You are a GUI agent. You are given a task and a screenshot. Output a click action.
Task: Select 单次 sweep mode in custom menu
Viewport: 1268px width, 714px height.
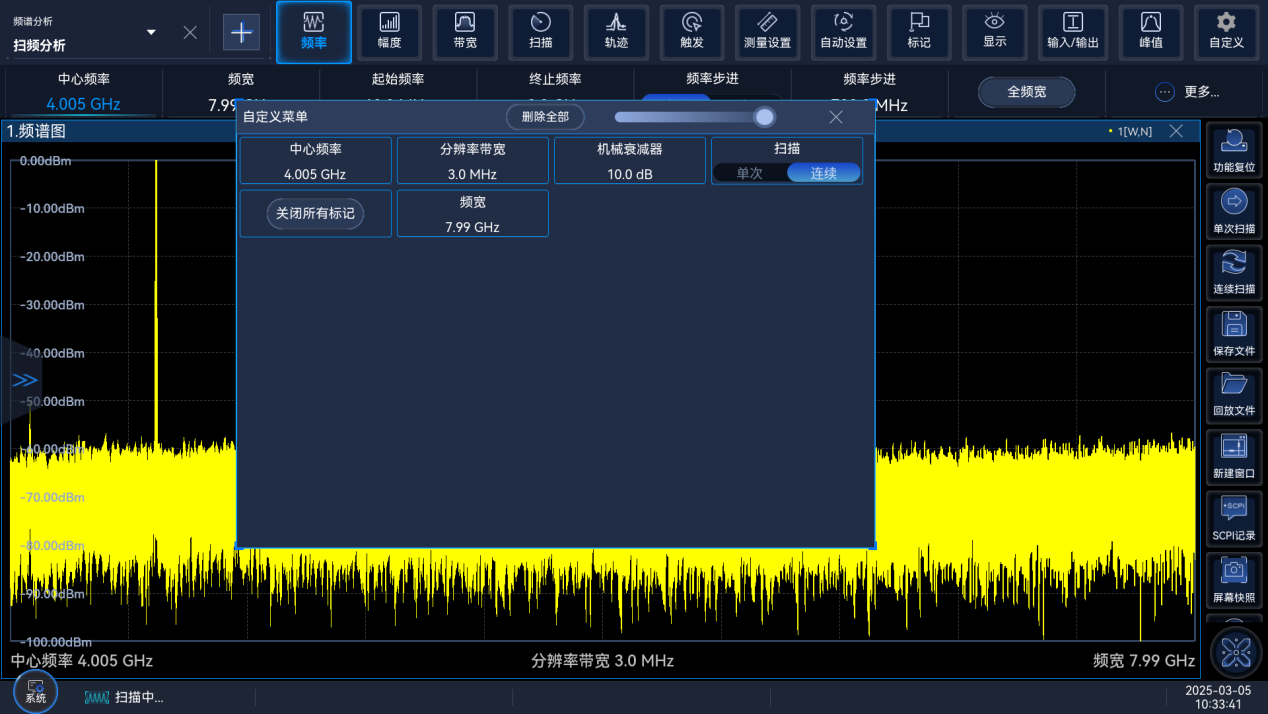[x=749, y=173]
